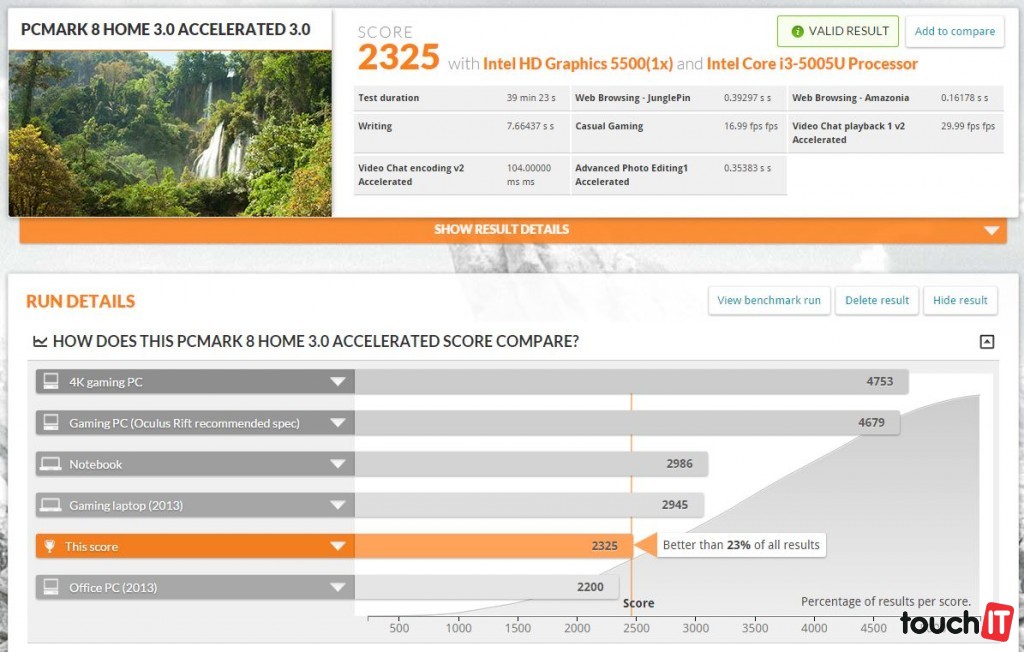The image size is (1024, 652).
Task: Click the 4K gaming PC monitor icon
Action: [x=50, y=382]
